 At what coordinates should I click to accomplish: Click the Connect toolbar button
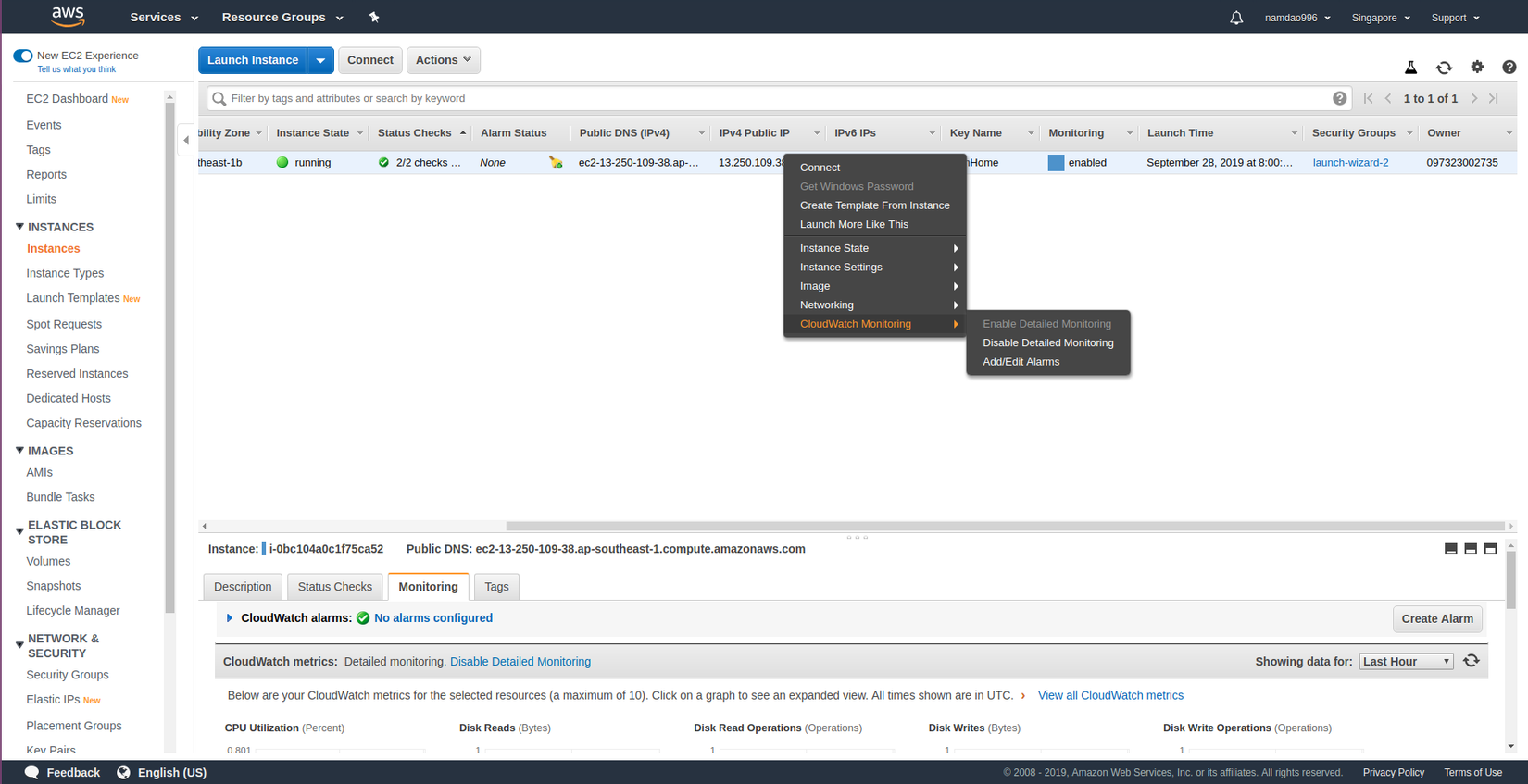point(370,60)
